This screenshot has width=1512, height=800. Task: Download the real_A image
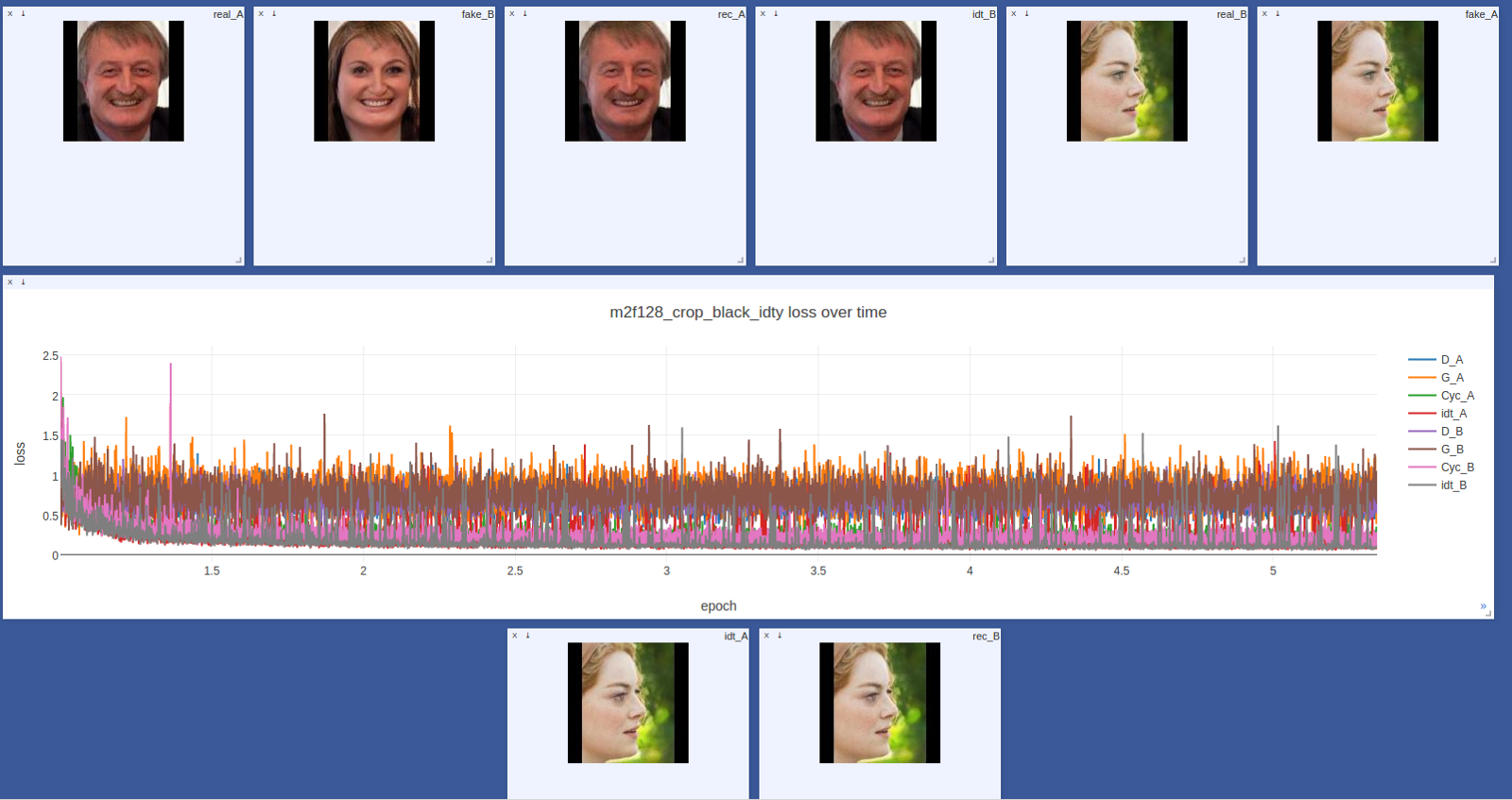pos(24,14)
